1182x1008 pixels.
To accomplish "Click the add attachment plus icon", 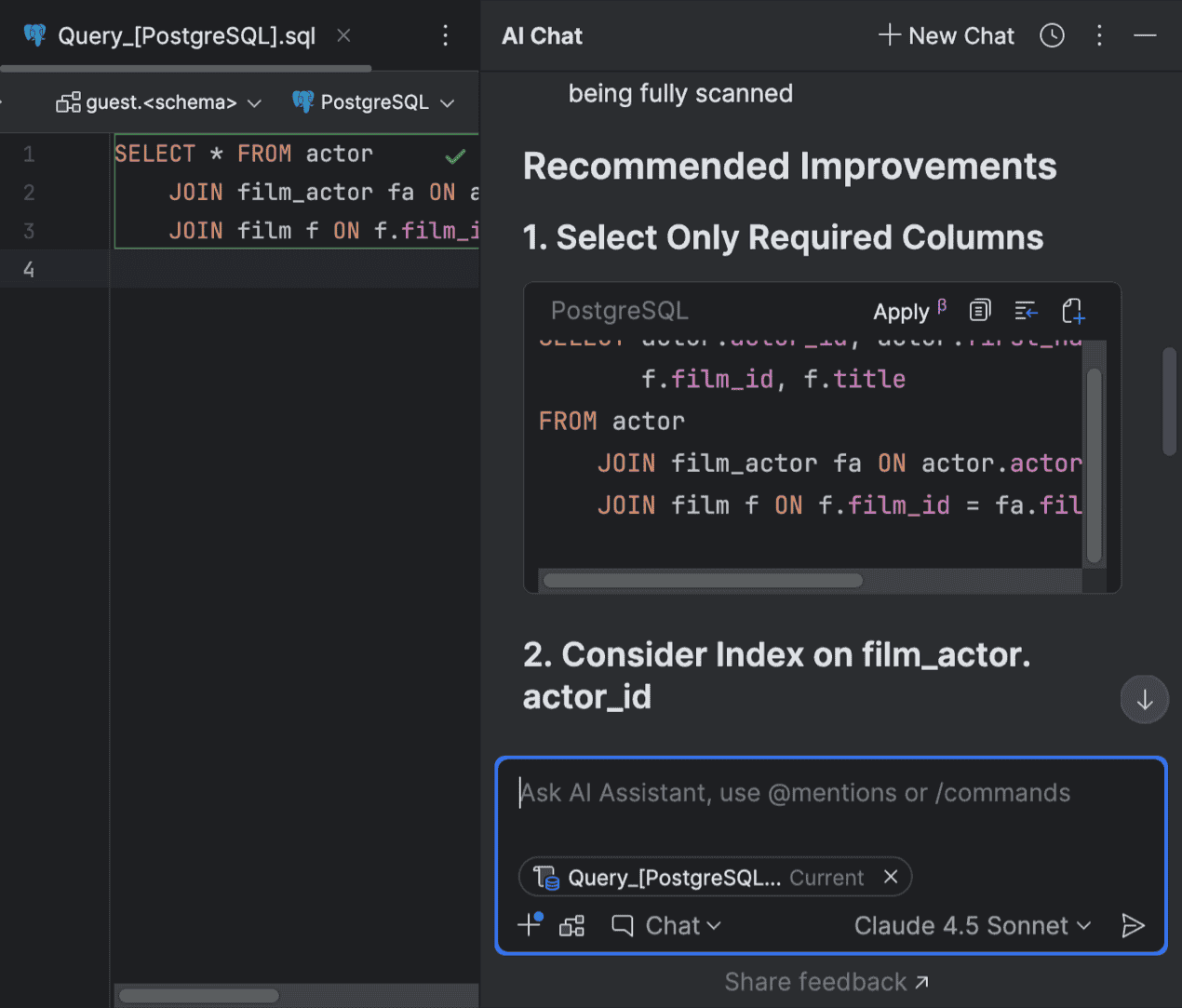I will [x=530, y=924].
